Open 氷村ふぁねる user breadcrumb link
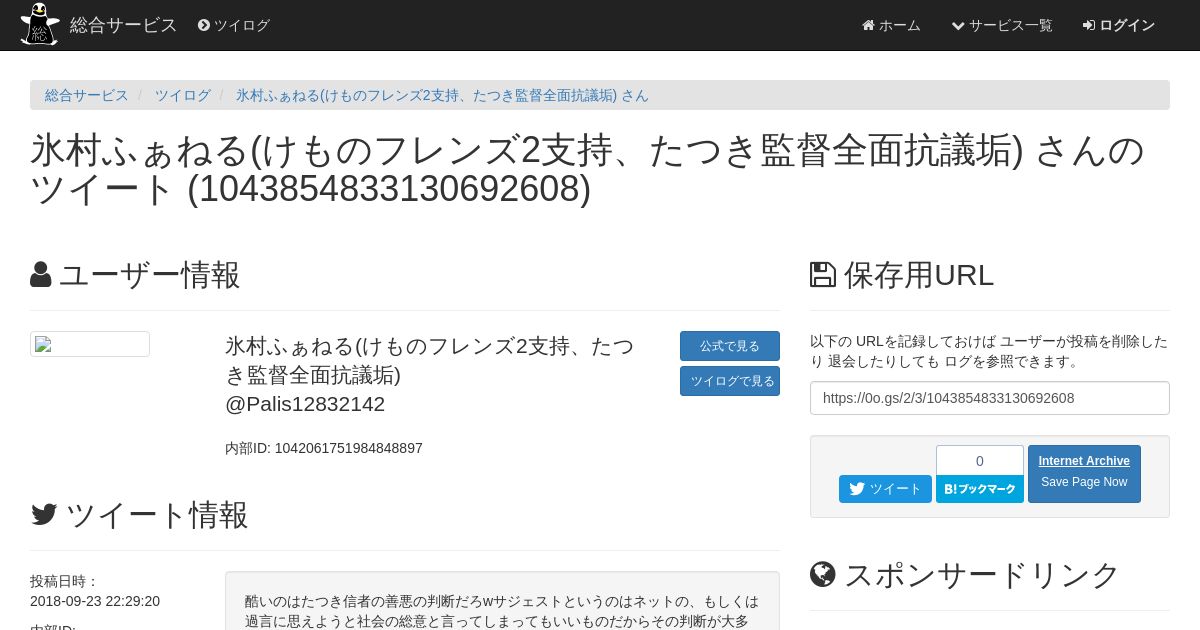 (442, 95)
